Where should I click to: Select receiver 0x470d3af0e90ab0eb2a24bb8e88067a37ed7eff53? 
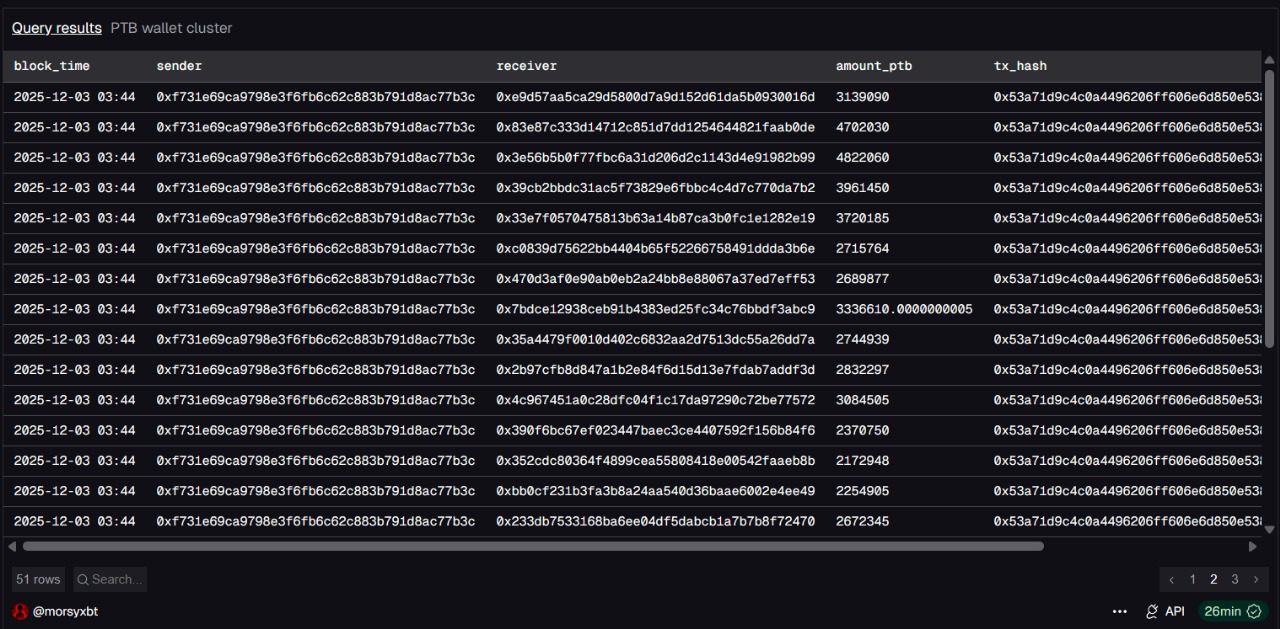click(x=655, y=279)
